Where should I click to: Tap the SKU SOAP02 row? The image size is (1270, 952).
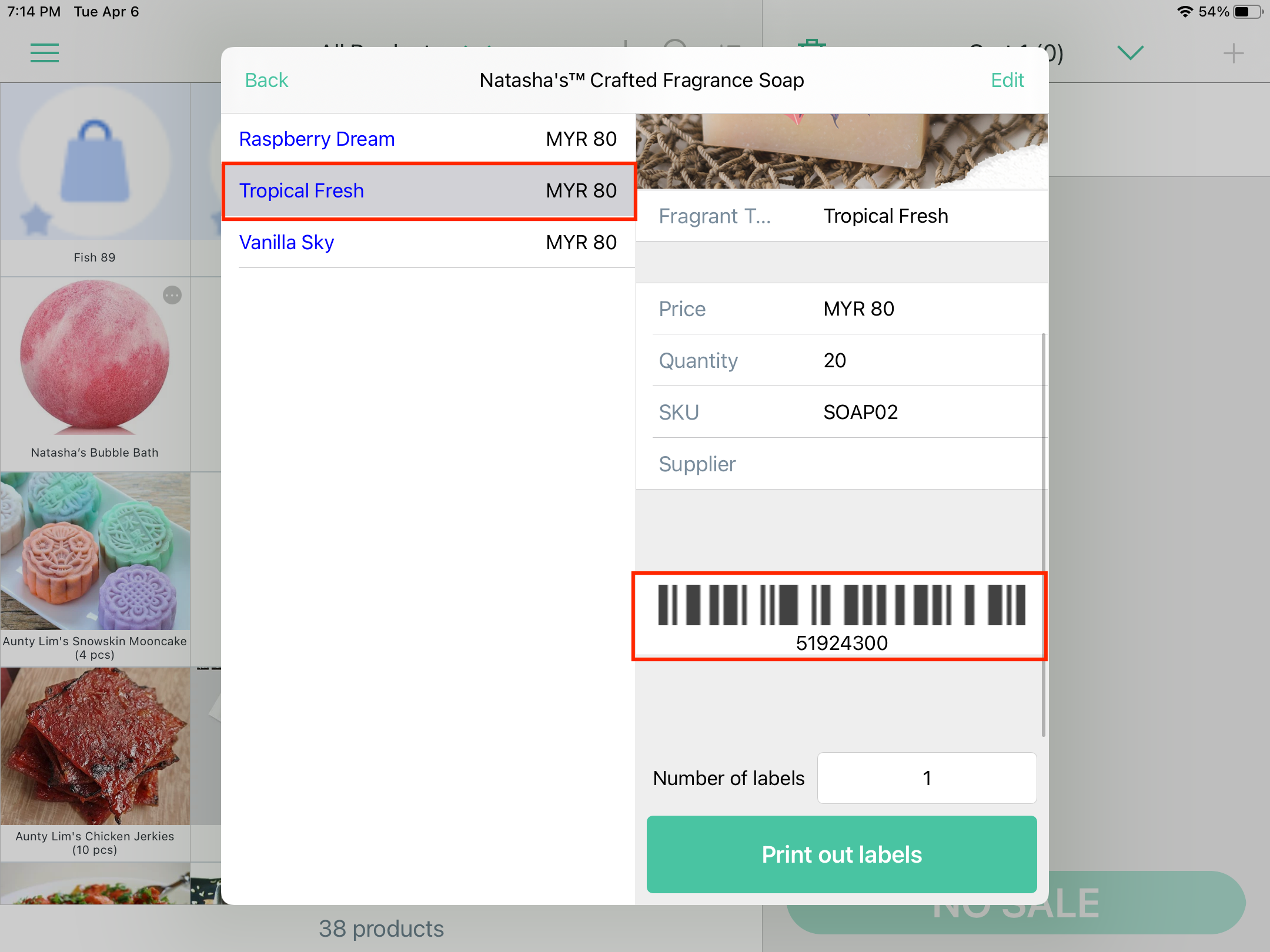[x=841, y=412]
